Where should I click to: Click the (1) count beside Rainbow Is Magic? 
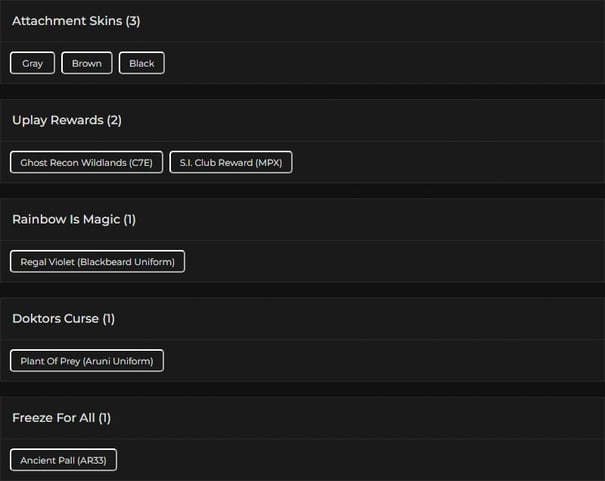pyautogui.click(x=130, y=219)
